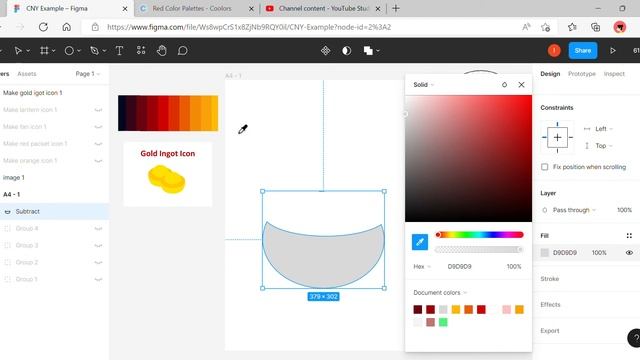Open the Assets panel tab
The image size is (640, 360).
click(27, 74)
